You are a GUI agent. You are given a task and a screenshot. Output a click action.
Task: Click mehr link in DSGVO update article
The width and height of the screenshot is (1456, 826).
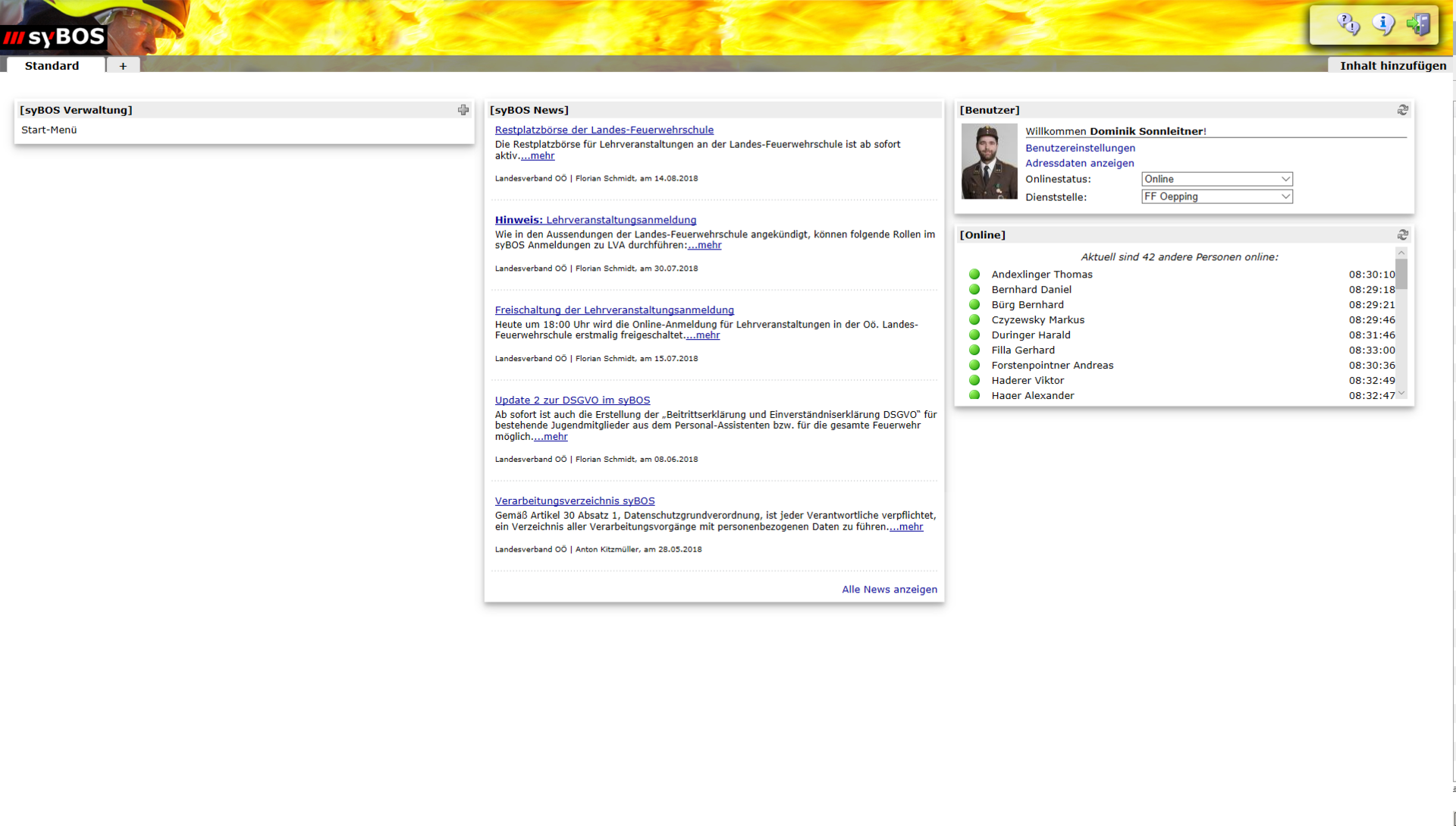tap(551, 436)
